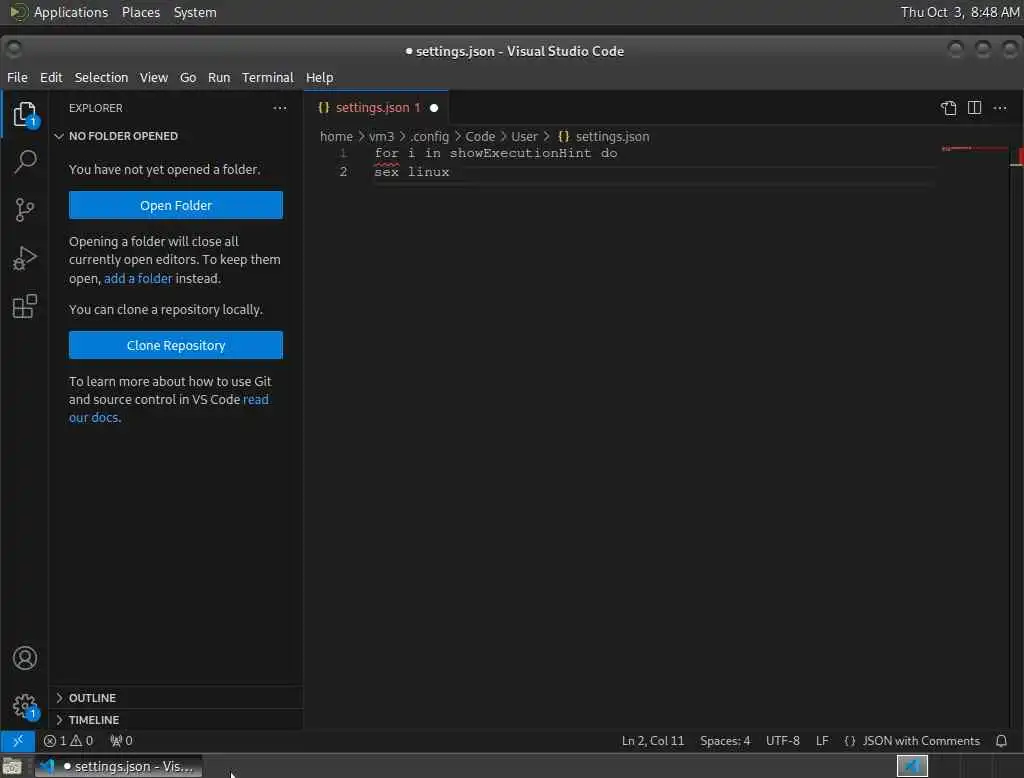Screen dimensions: 1024x778
Task: Click the settings.json taskbar window button
Action: coord(120,766)
